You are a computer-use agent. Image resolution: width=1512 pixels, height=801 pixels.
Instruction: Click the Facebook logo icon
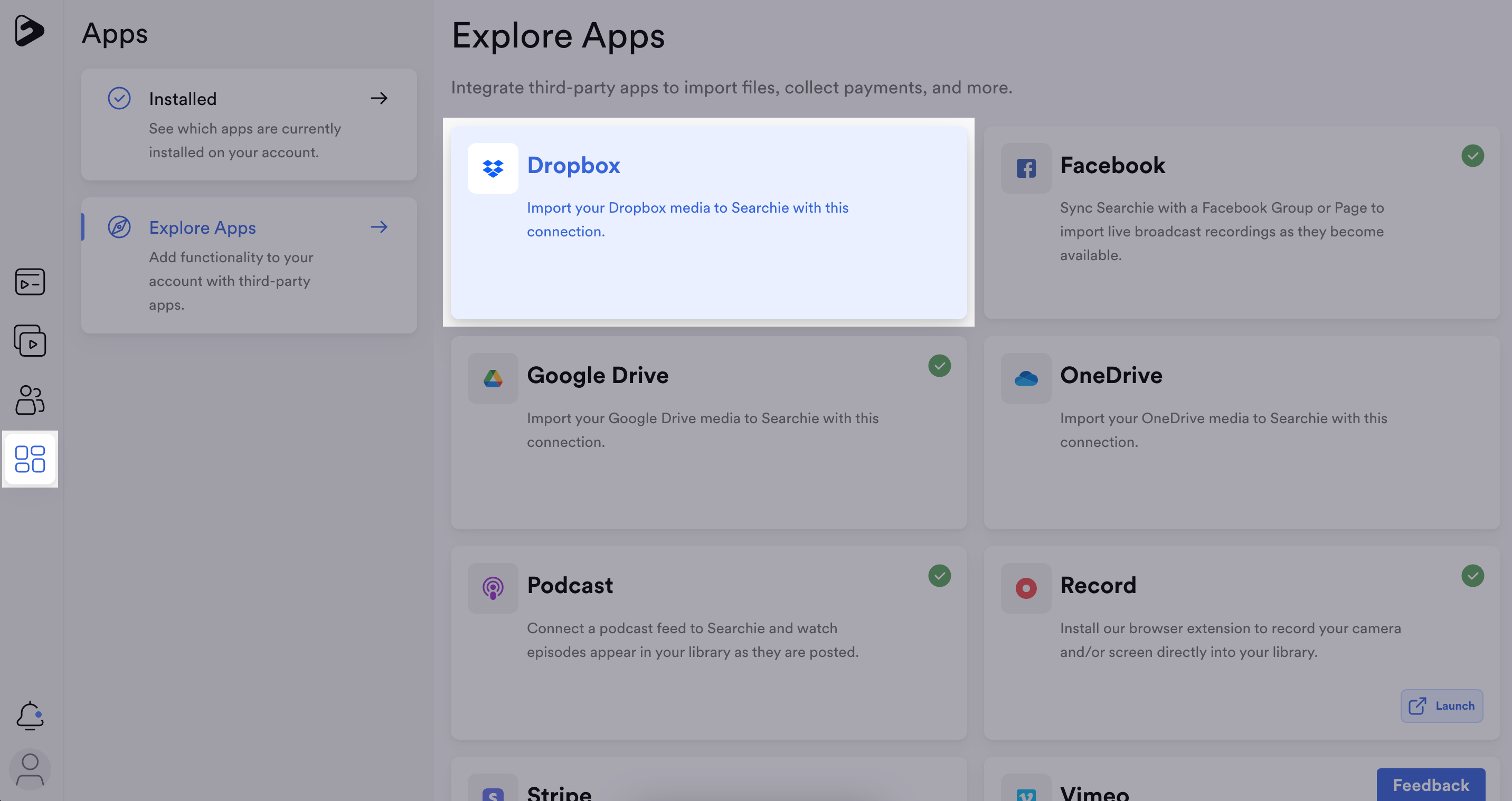(1026, 168)
